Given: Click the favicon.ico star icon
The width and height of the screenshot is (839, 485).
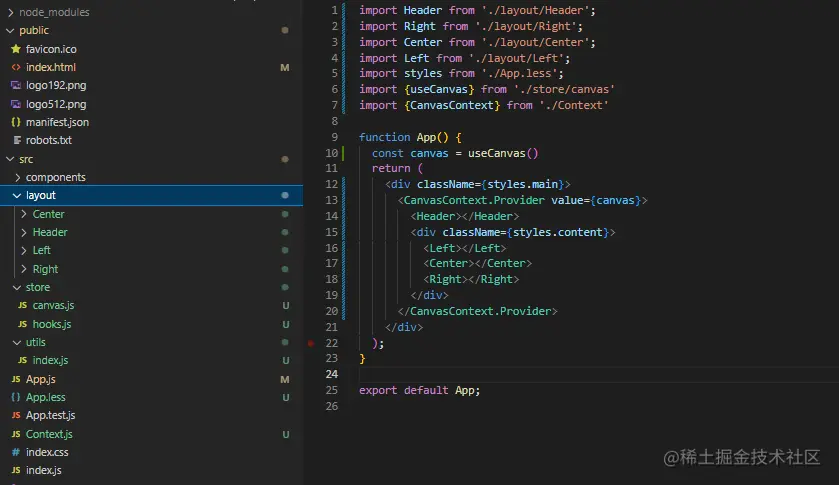Looking at the screenshot, I should (x=16, y=49).
